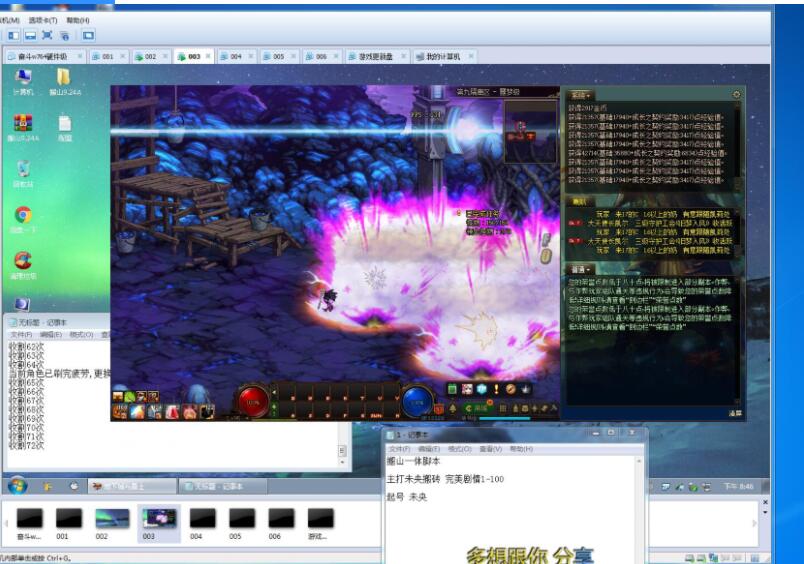Open the 选项卡(T) menu
Image resolution: width=804 pixels, height=564 pixels.
[x=43, y=21]
